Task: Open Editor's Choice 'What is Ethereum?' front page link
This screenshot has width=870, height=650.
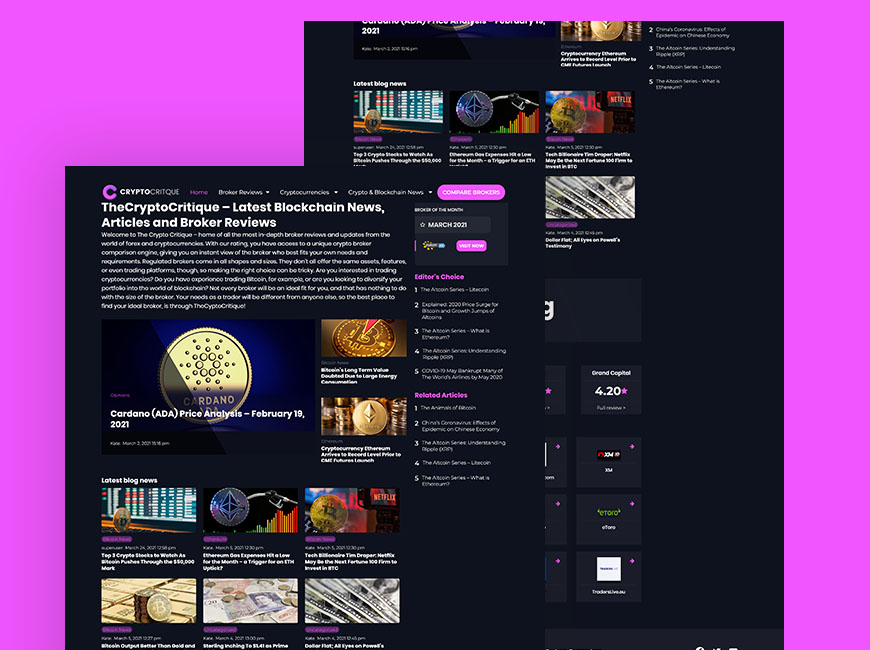Action: click(456, 334)
